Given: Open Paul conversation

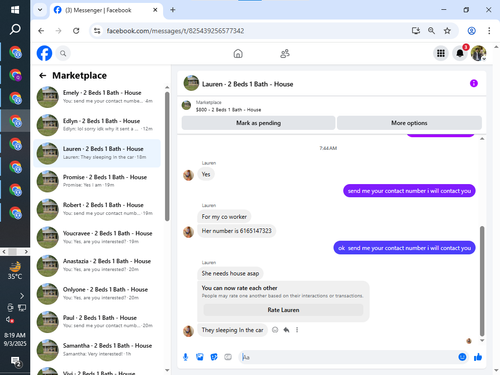Looking at the screenshot, I should coord(97,322).
